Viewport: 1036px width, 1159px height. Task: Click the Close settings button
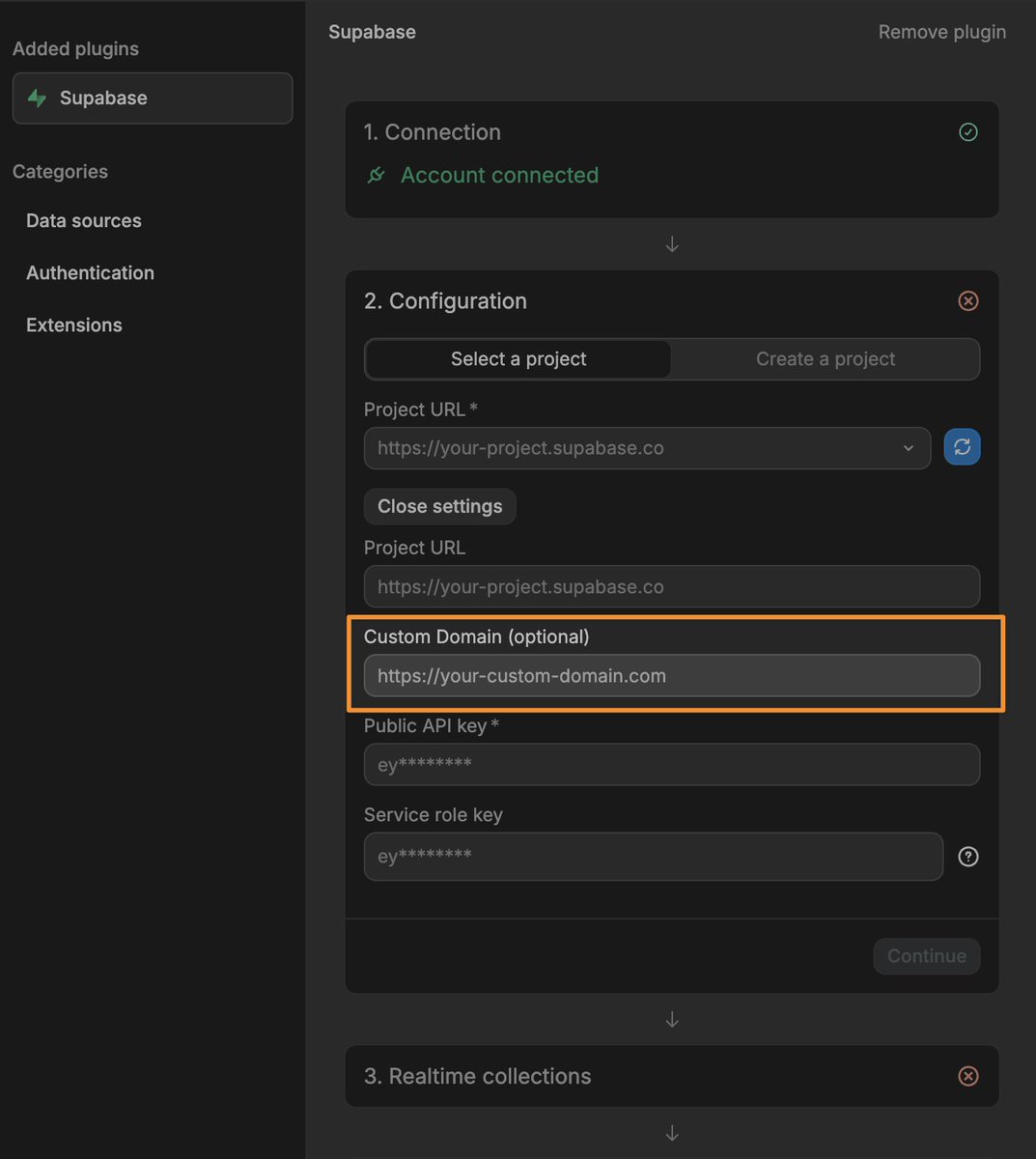440,507
